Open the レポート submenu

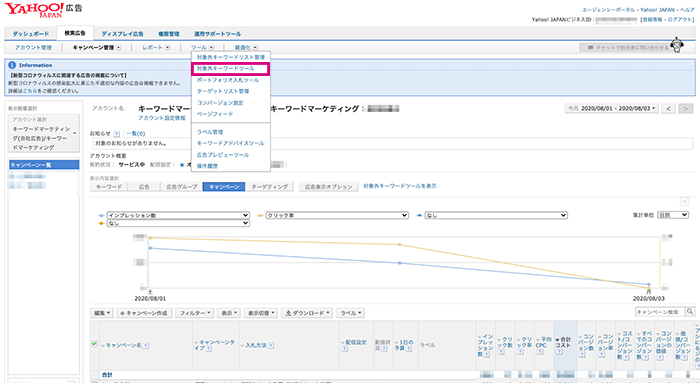coord(156,47)
